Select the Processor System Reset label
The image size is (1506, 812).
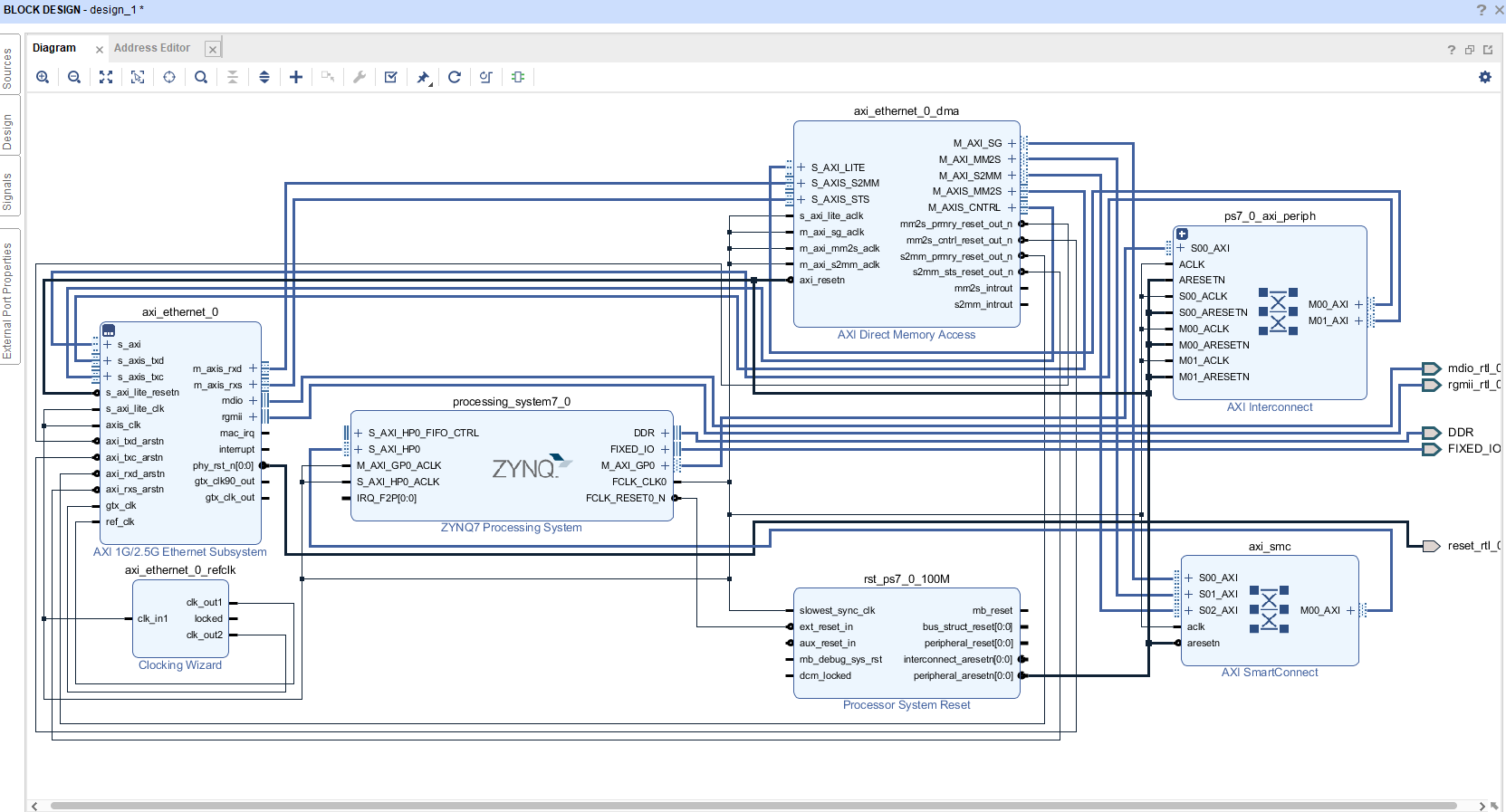(x=906, y=705)
